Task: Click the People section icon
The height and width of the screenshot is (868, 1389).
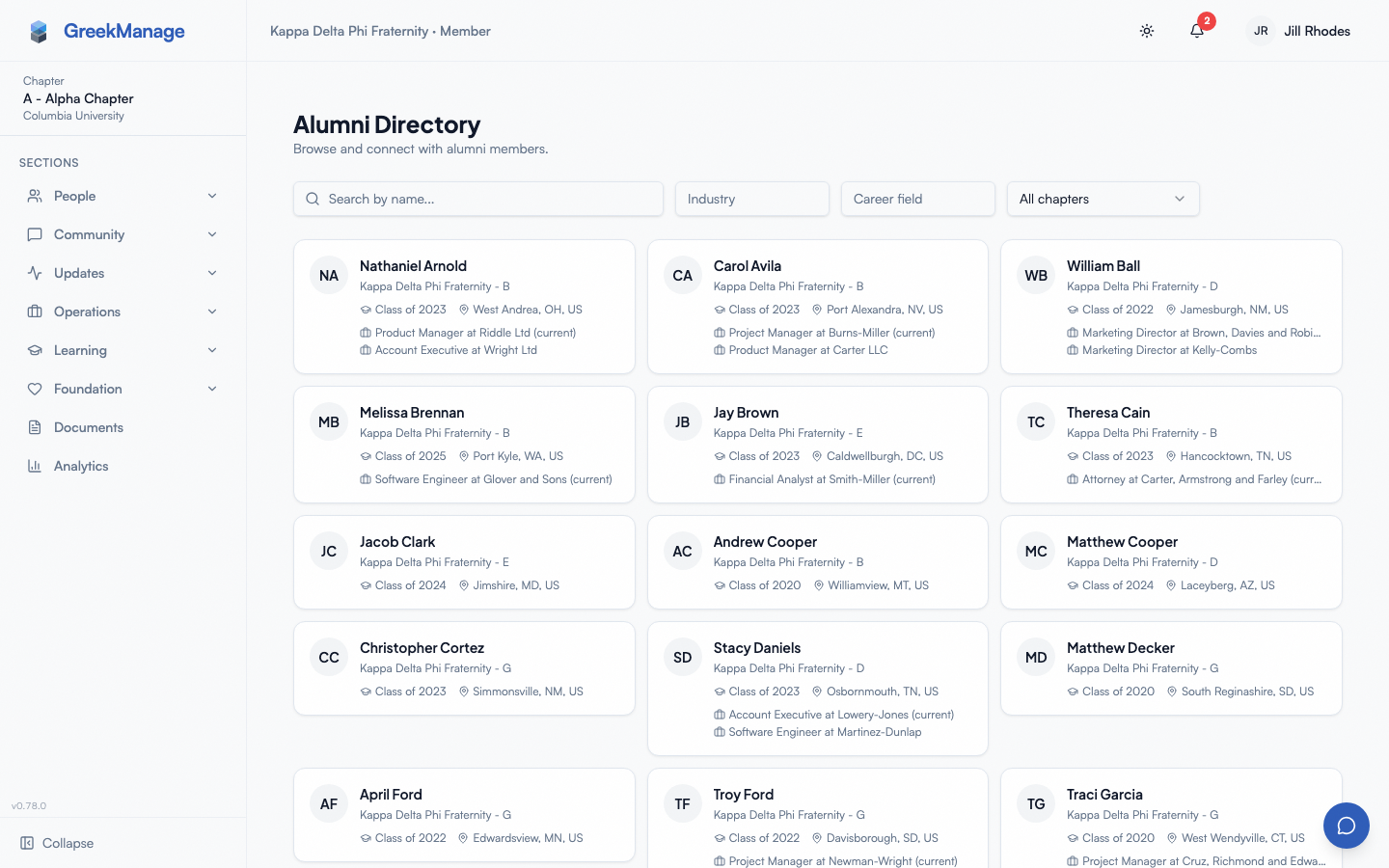Action: 35,196
